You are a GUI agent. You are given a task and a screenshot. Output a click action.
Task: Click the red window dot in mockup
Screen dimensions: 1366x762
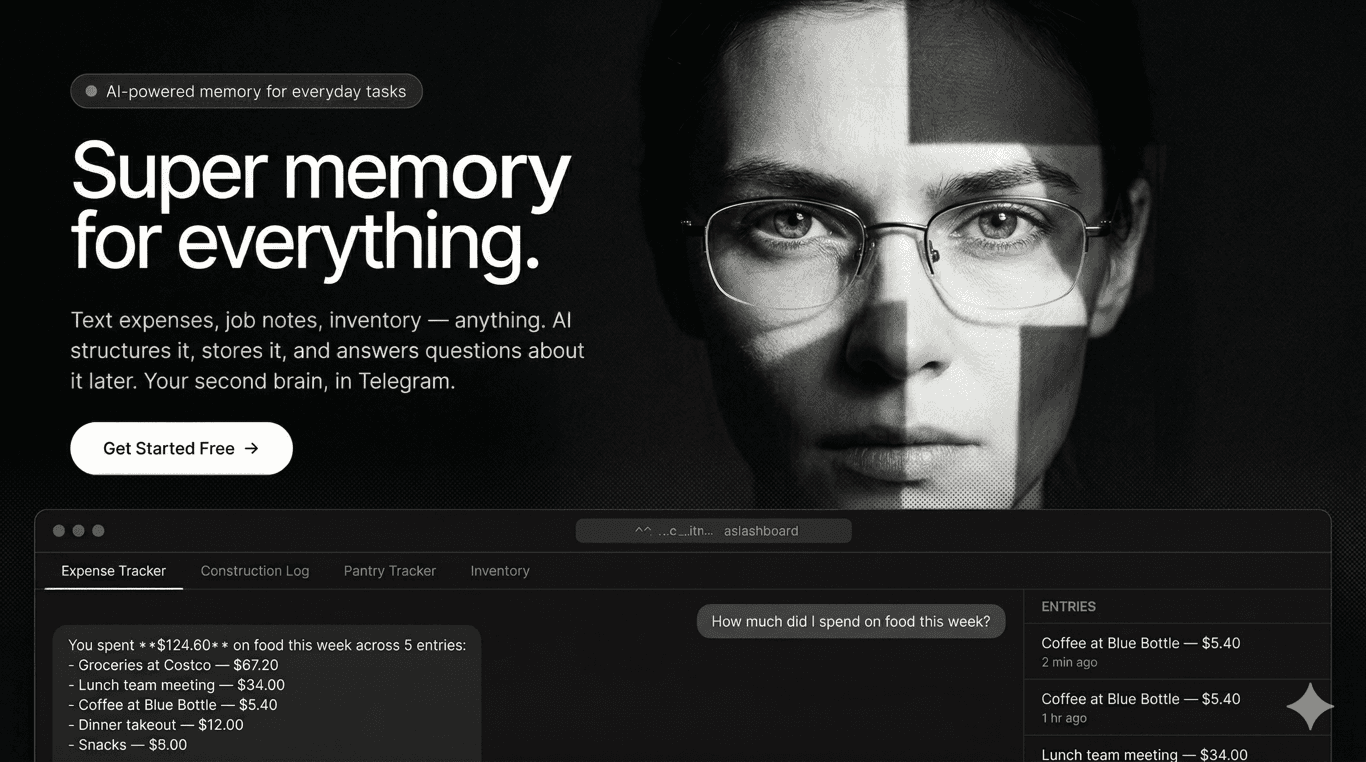click(59, 531)
